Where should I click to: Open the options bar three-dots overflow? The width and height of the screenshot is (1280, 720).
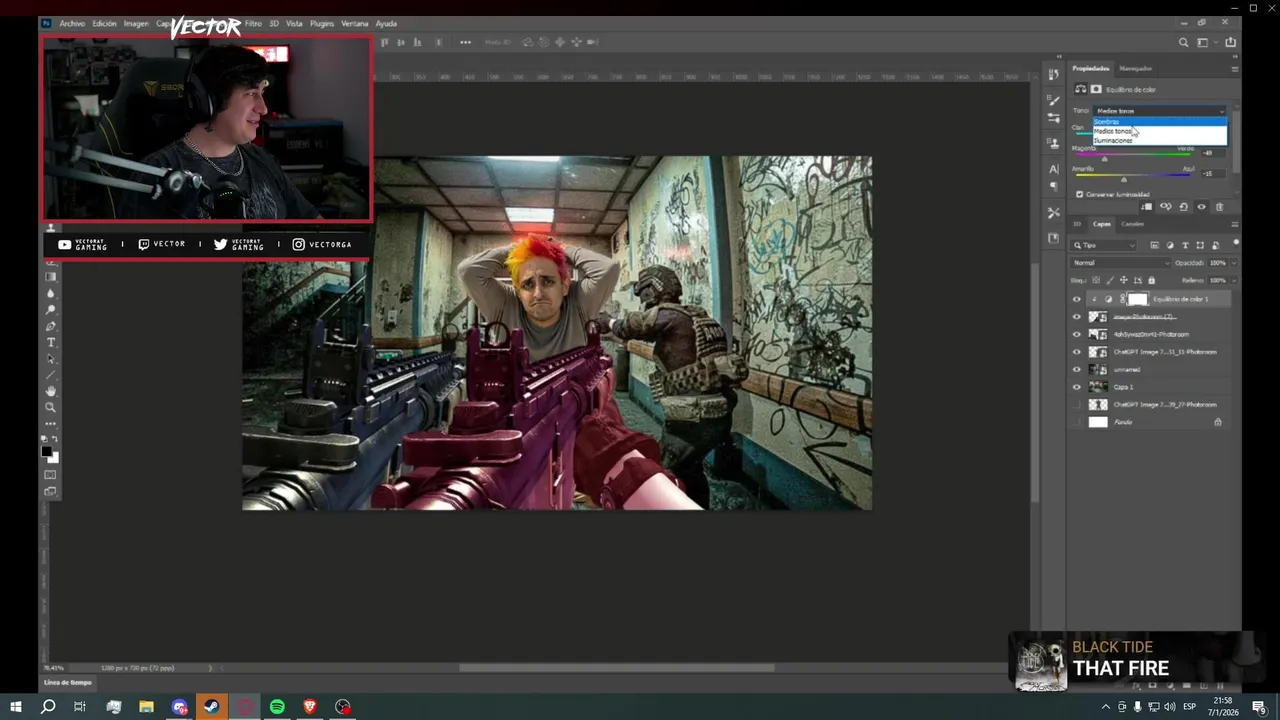point(465,42)
